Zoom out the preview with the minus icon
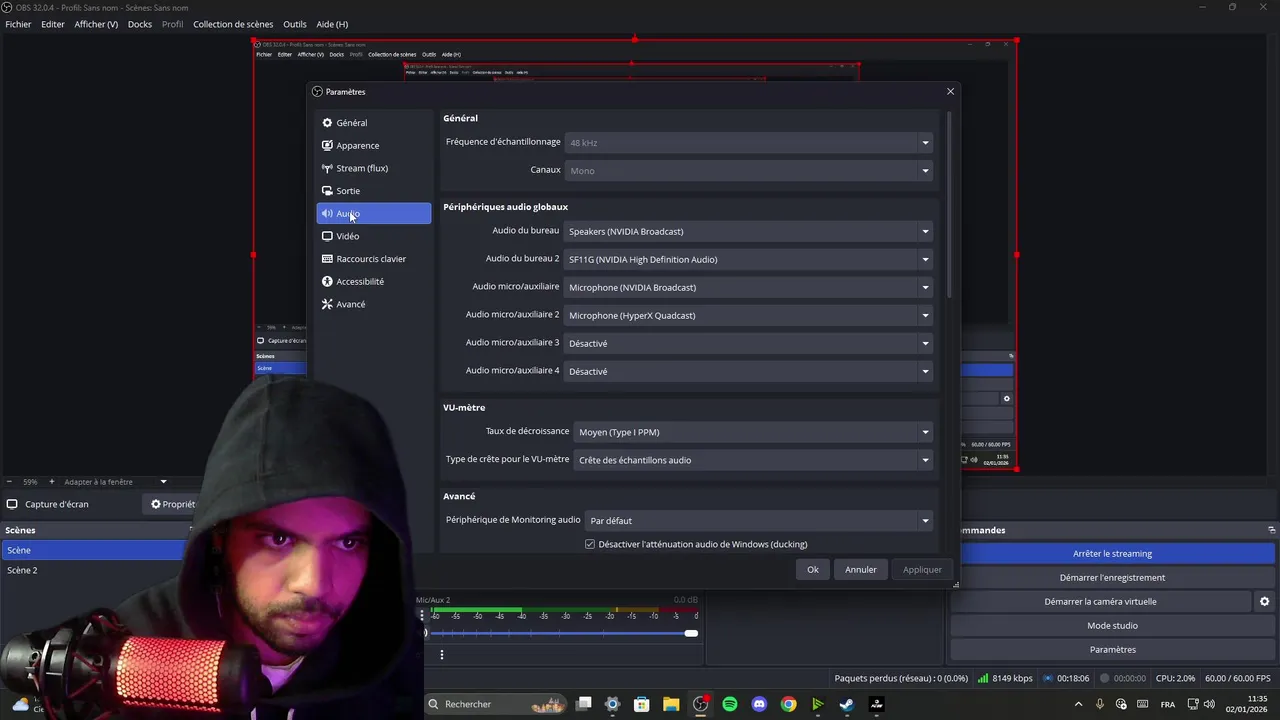Image resolution: width=1280 pixels, height=720 pixels. 9,482
